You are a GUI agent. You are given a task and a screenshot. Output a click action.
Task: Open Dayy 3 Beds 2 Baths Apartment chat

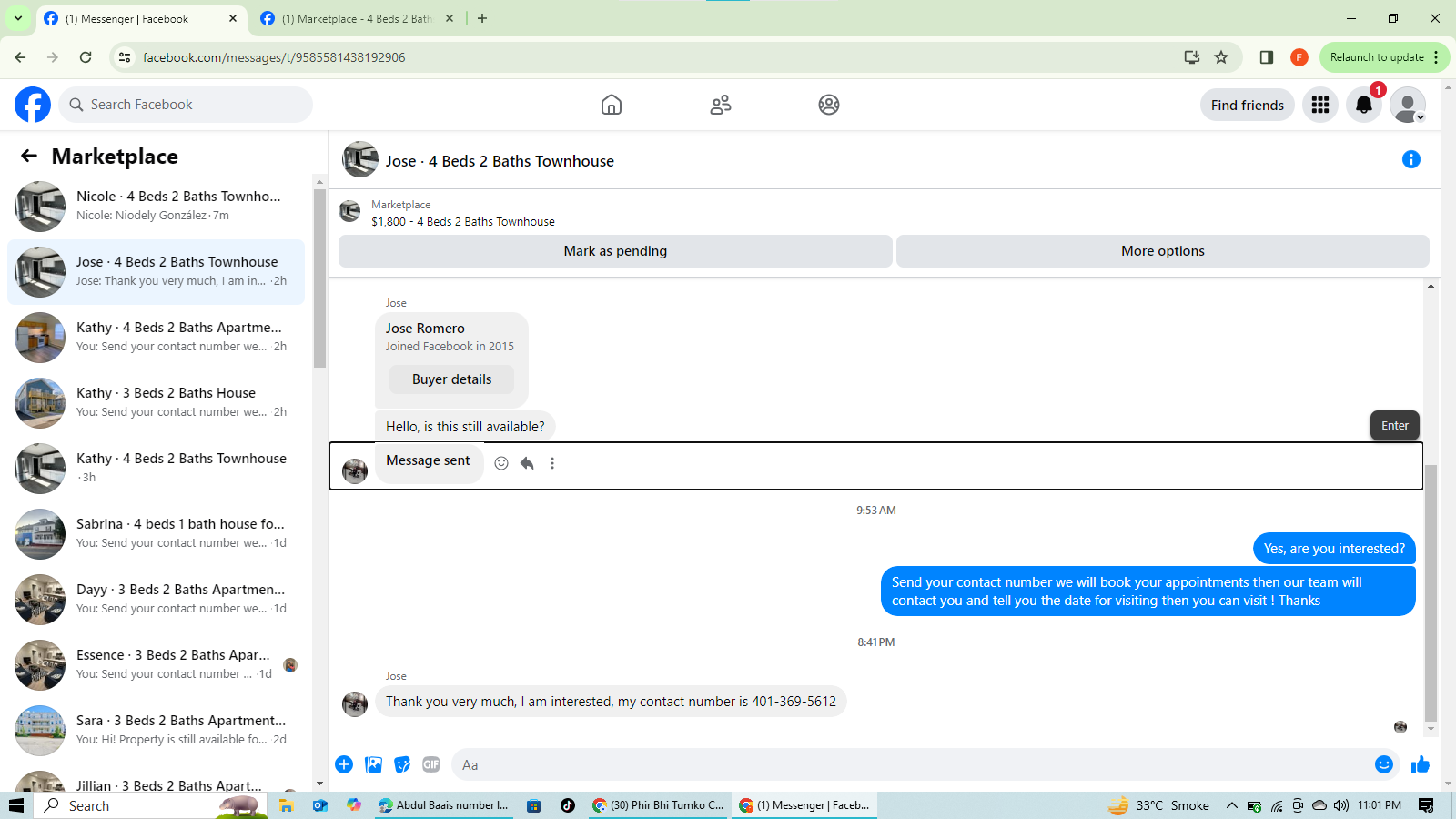(x=156, y=600)
